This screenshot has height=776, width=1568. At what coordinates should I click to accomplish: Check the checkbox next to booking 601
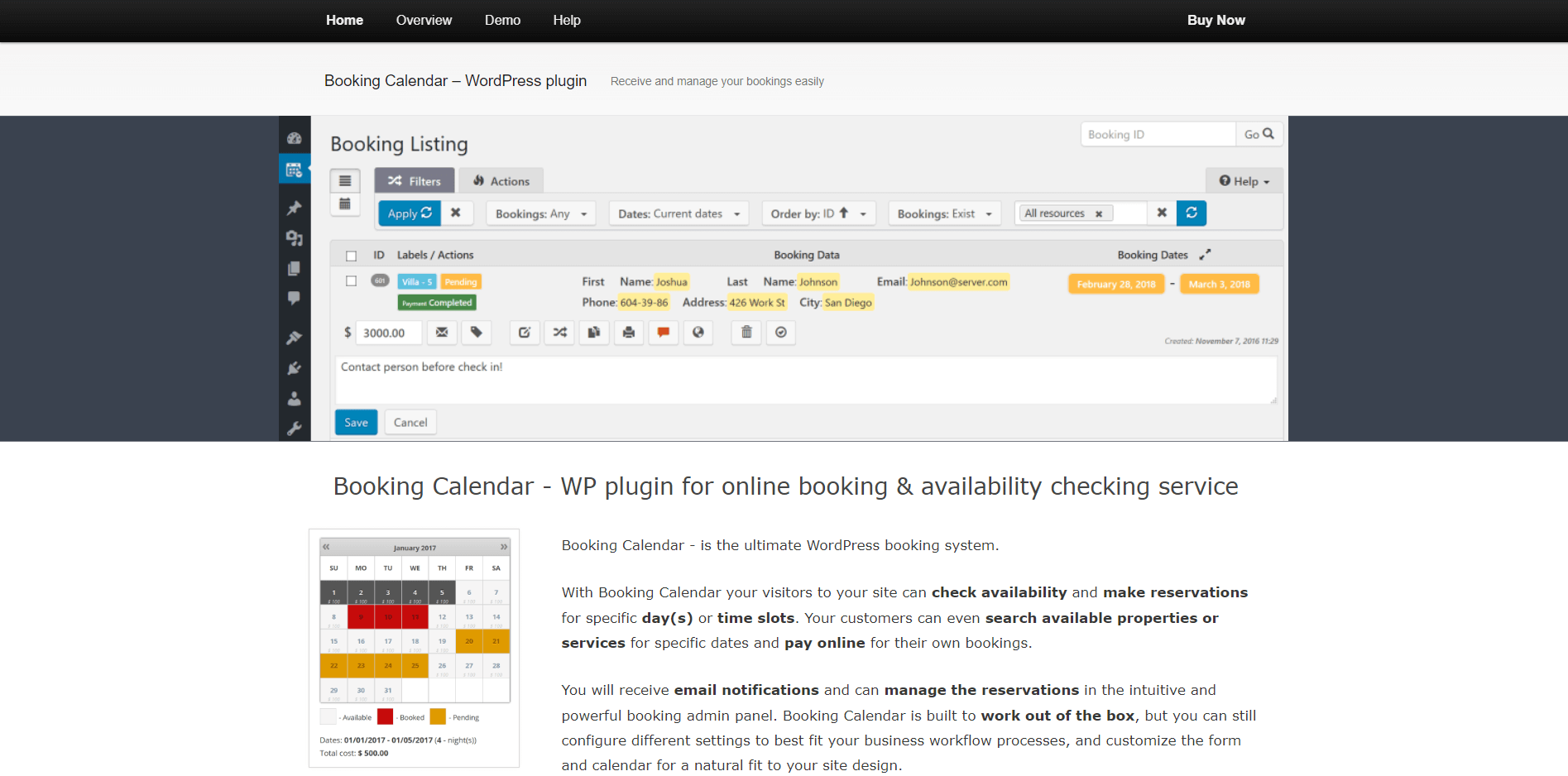[x=351, y=280]
